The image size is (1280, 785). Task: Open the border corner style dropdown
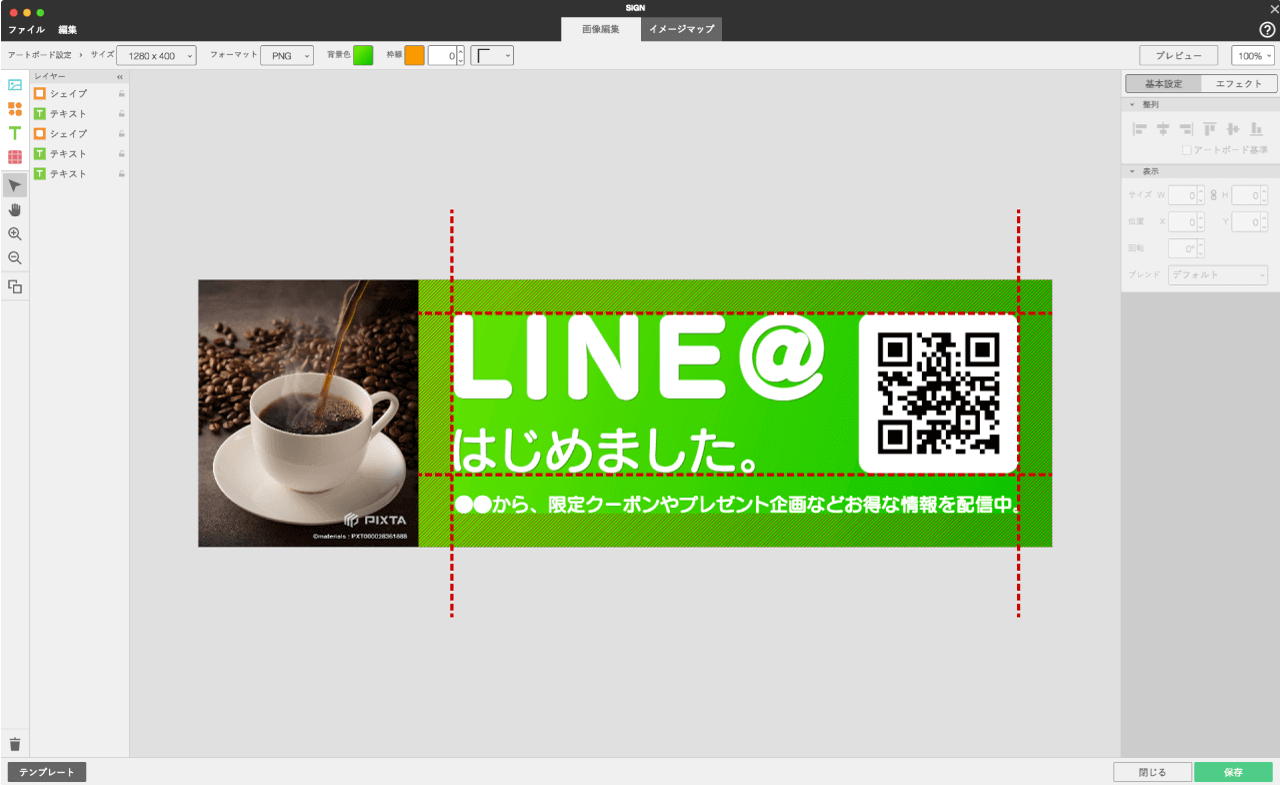click(x=492, y=56)
